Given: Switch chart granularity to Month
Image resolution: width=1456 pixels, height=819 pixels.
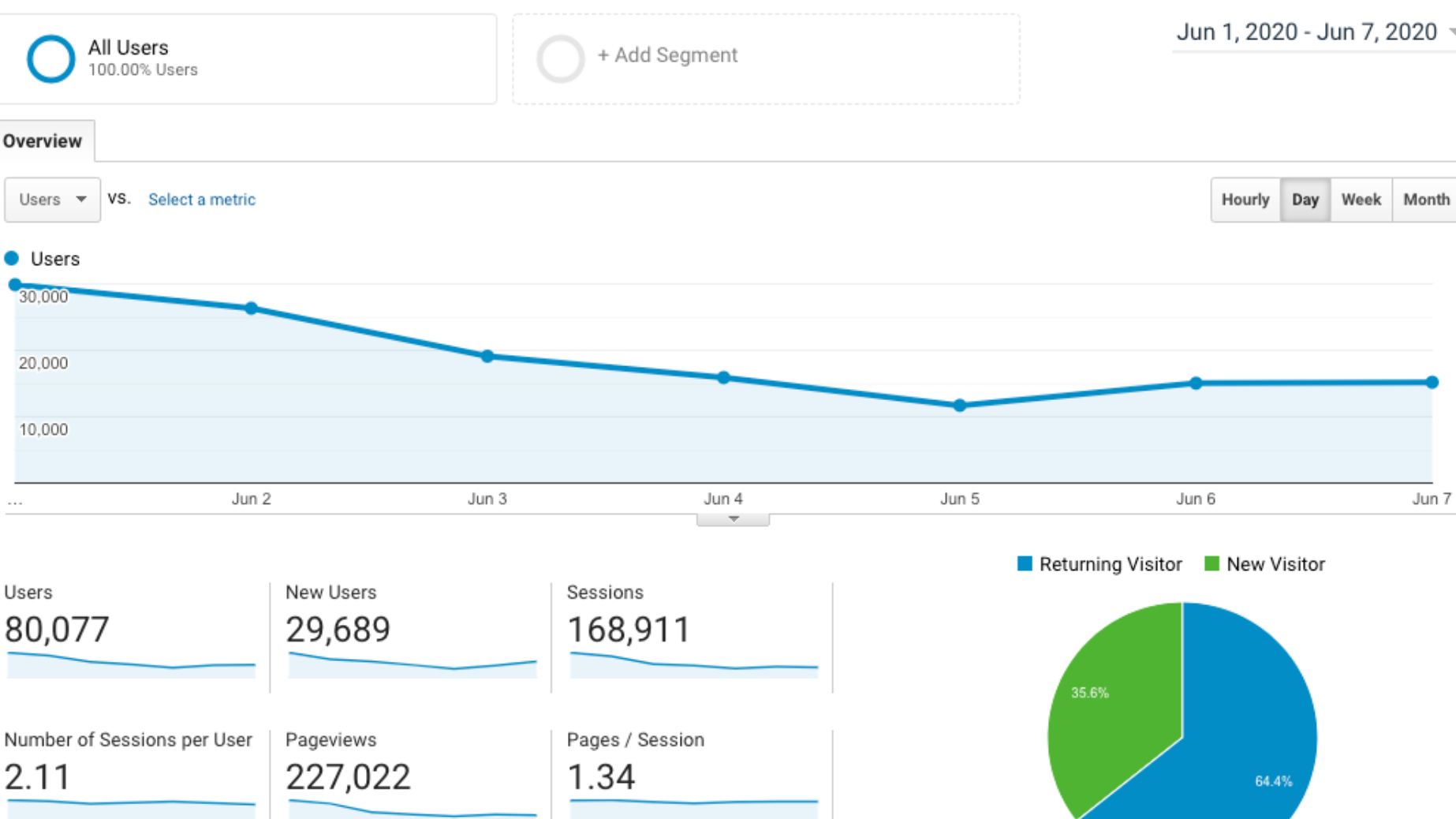Looking at the screenshot, I should pos(1425,200).
